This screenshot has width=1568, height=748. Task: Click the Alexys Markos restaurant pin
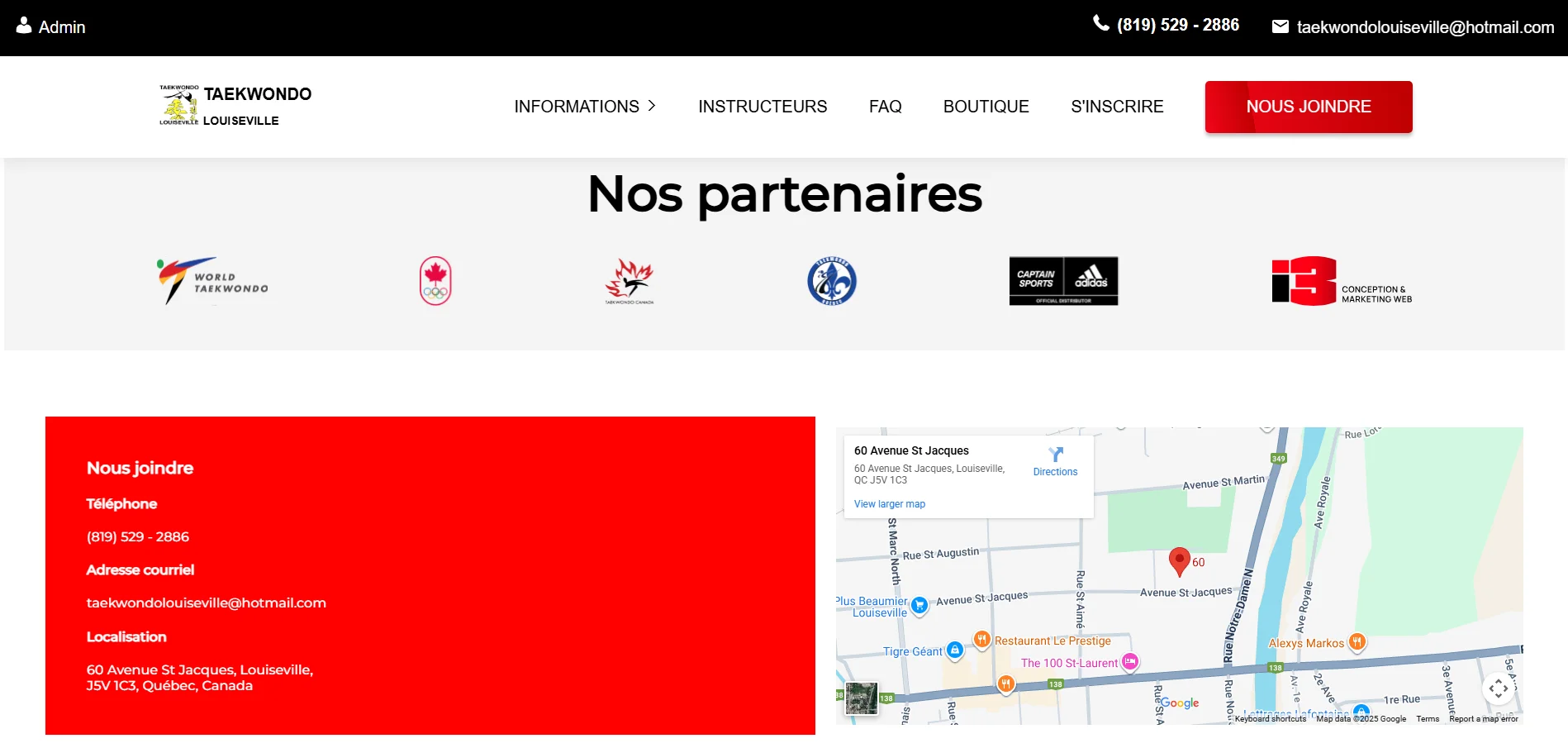click(x=1357, y=641)
